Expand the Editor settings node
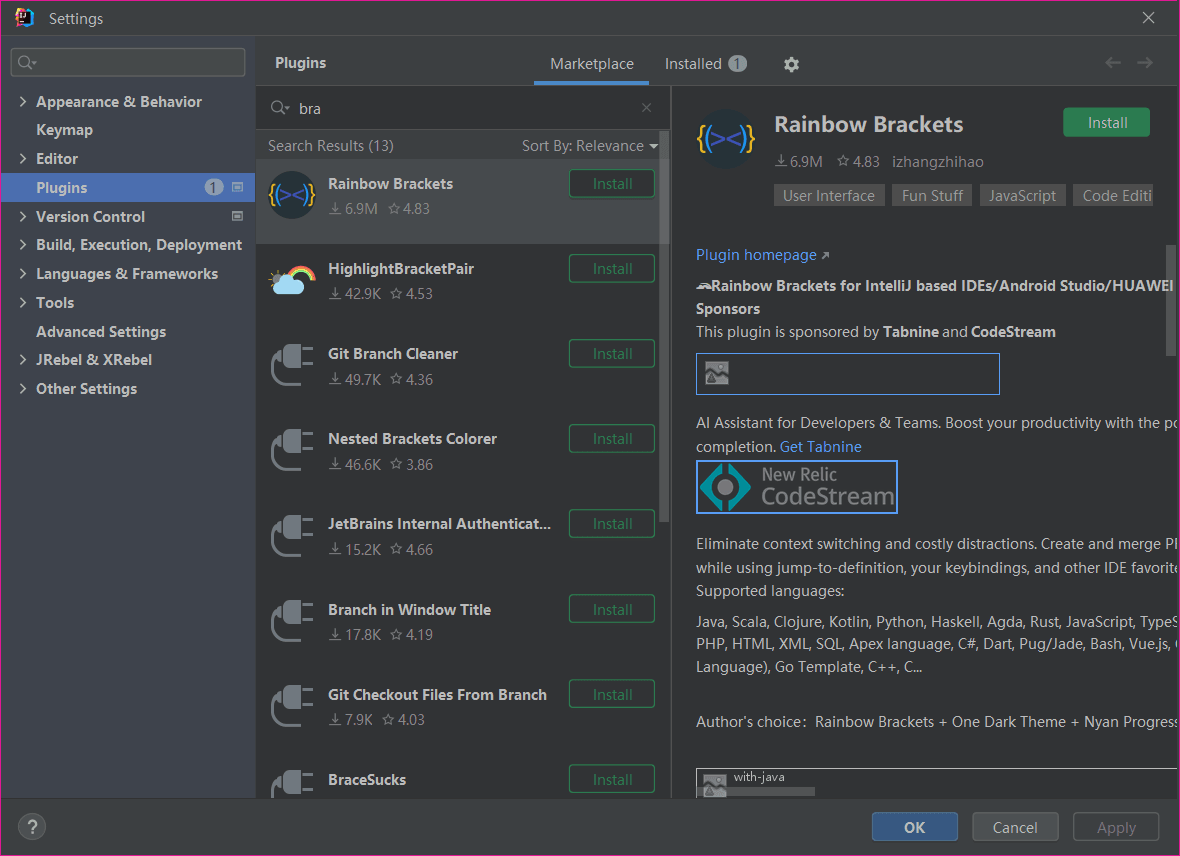The image size is (1180, 856). point(23,158)
